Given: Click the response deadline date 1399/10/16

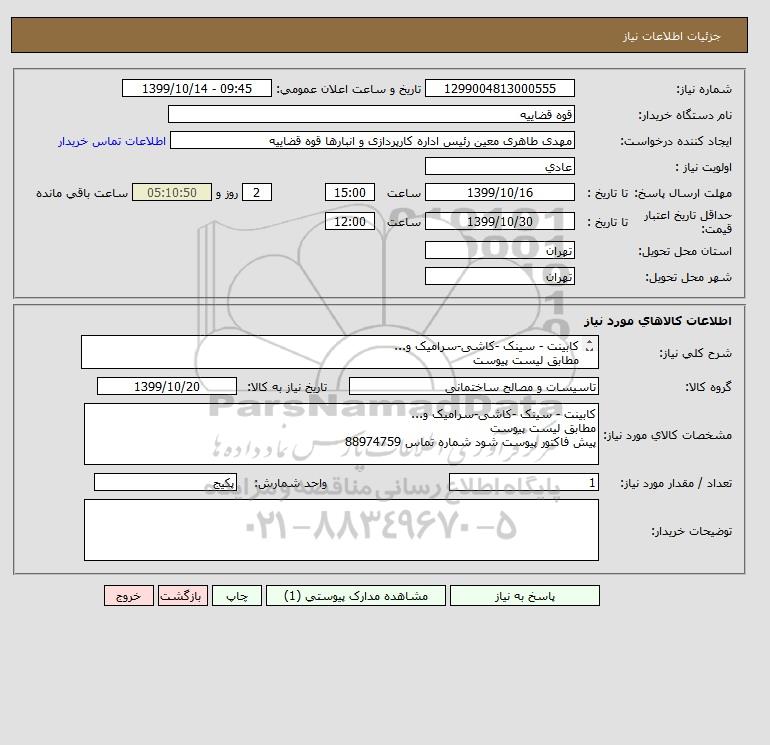Looking at the screenshot, I should pyautogui.click(x=499, y=193).
